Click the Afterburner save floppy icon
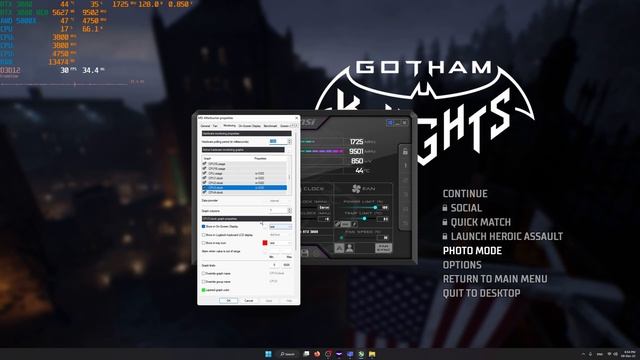 tap(305, 253)
